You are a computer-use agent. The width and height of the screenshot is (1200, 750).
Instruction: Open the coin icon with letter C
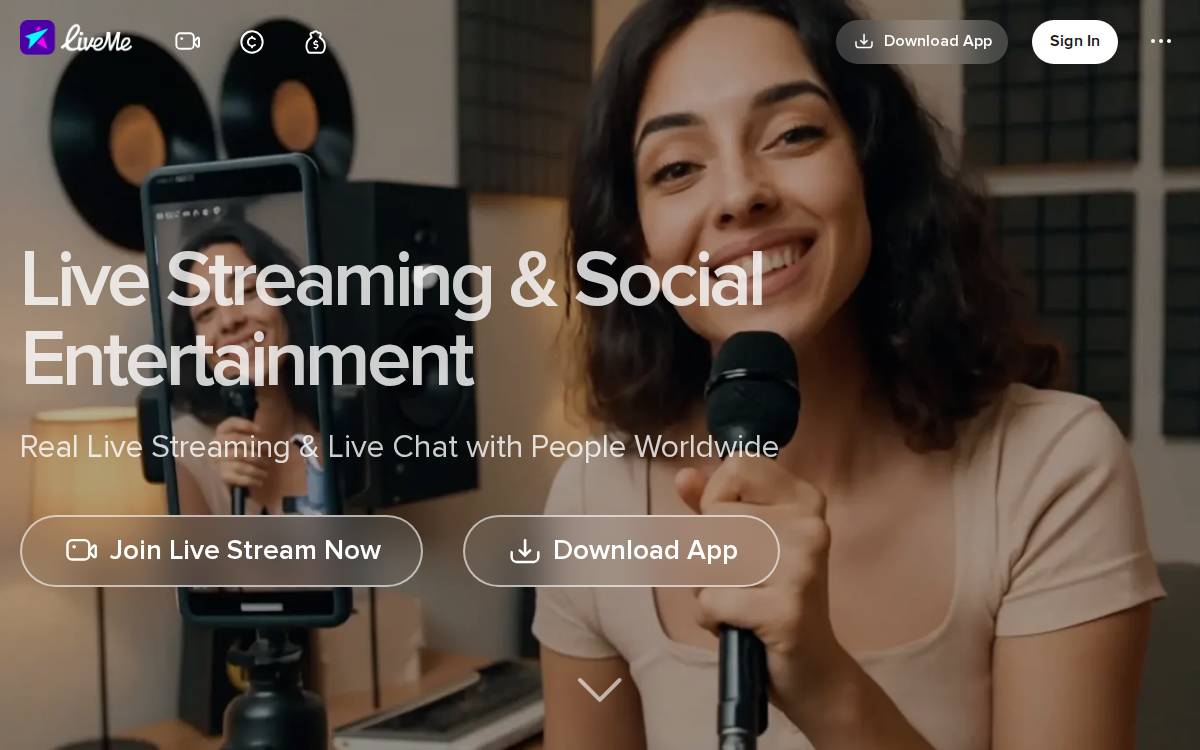(252, 41)
